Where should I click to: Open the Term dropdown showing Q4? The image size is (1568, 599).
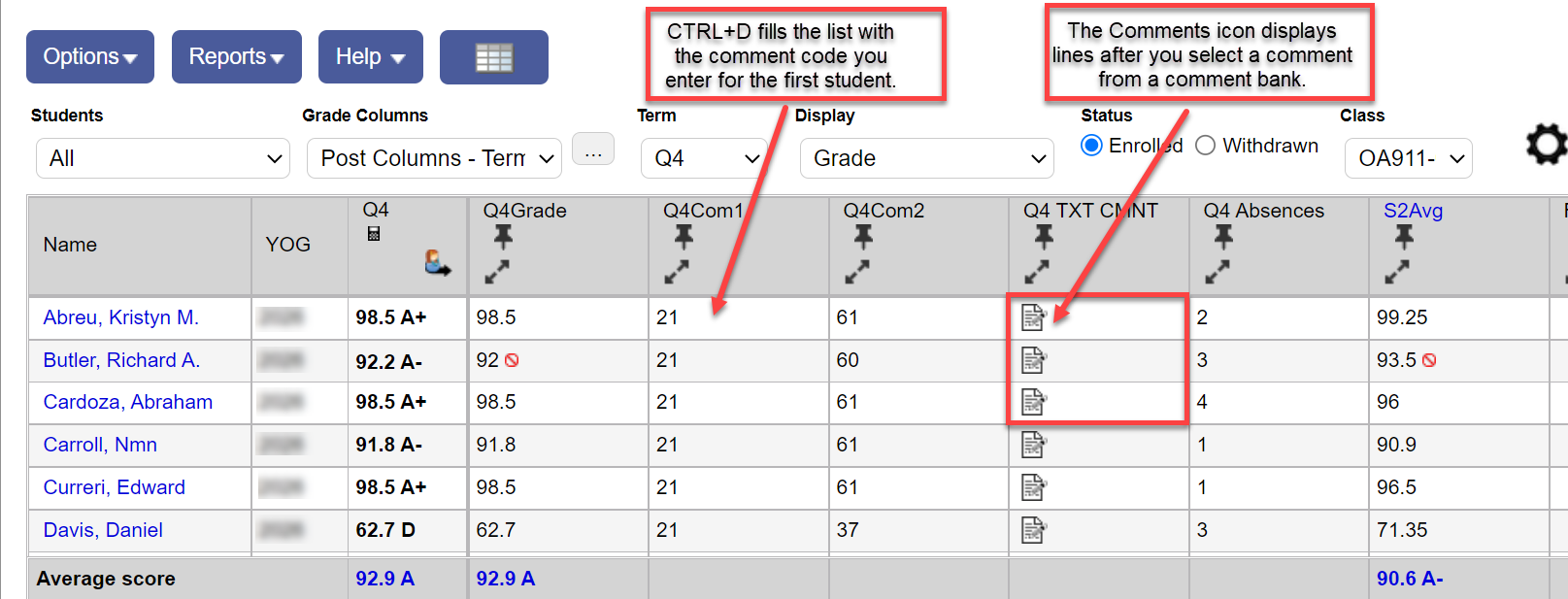[703, 157]
